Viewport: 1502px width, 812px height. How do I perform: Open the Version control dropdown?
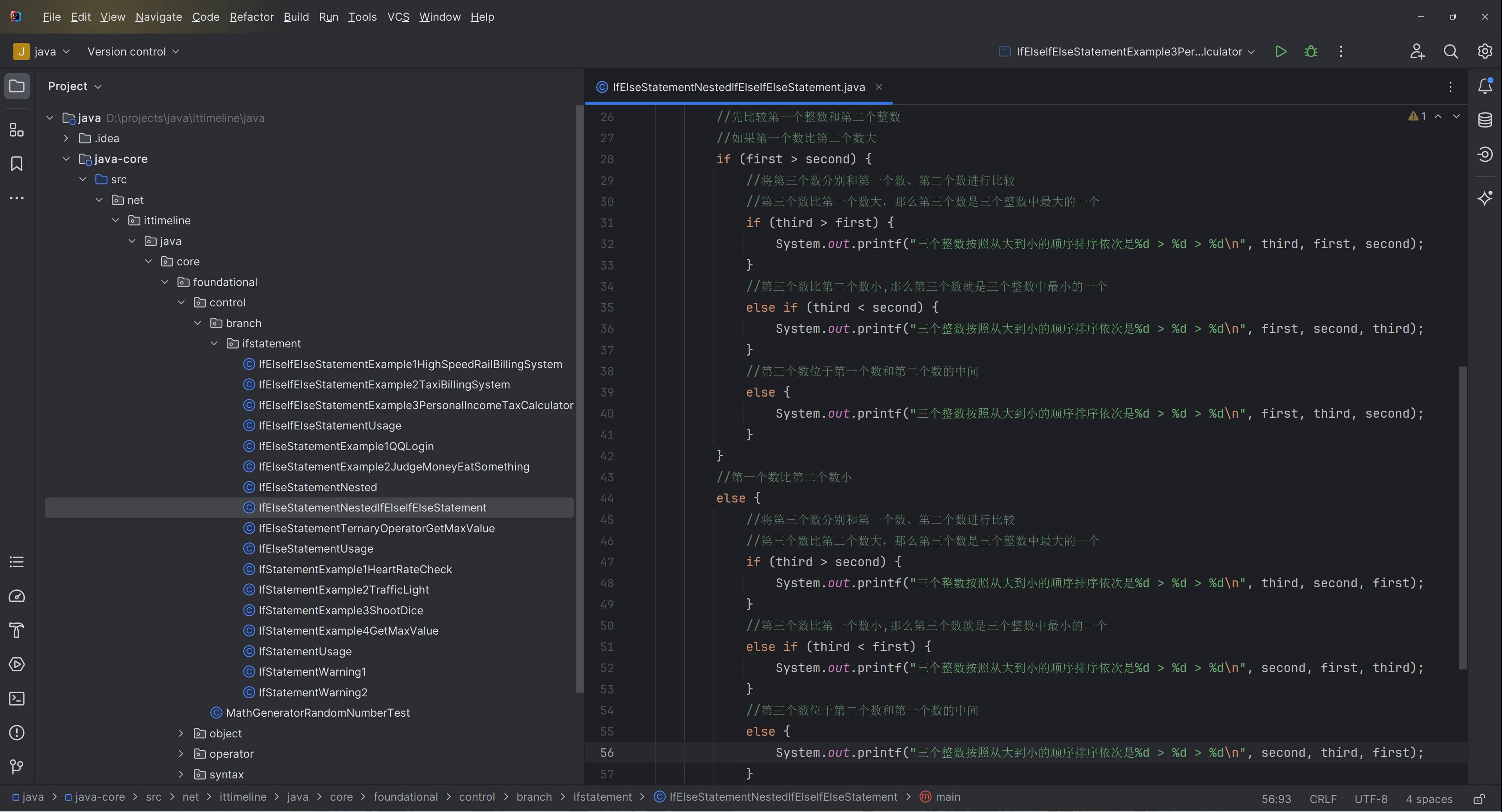[x=134, y=51]
